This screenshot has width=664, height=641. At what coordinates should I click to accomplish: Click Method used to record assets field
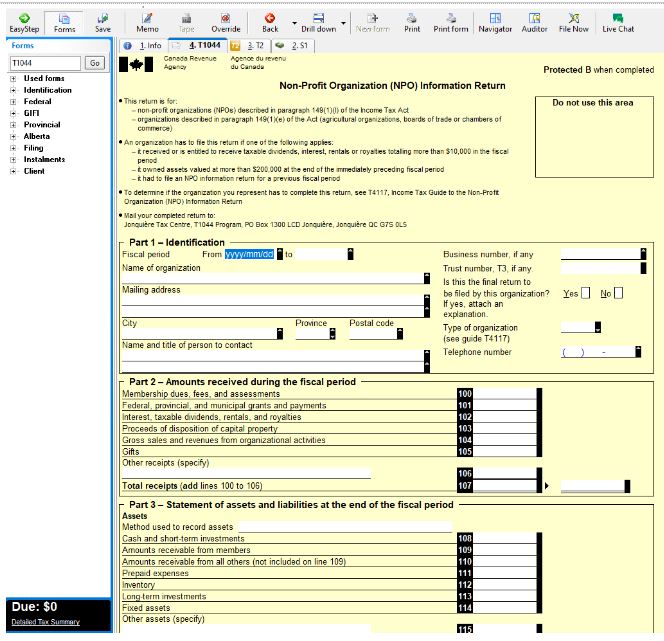pyautogui.click(x=345, y=527)
